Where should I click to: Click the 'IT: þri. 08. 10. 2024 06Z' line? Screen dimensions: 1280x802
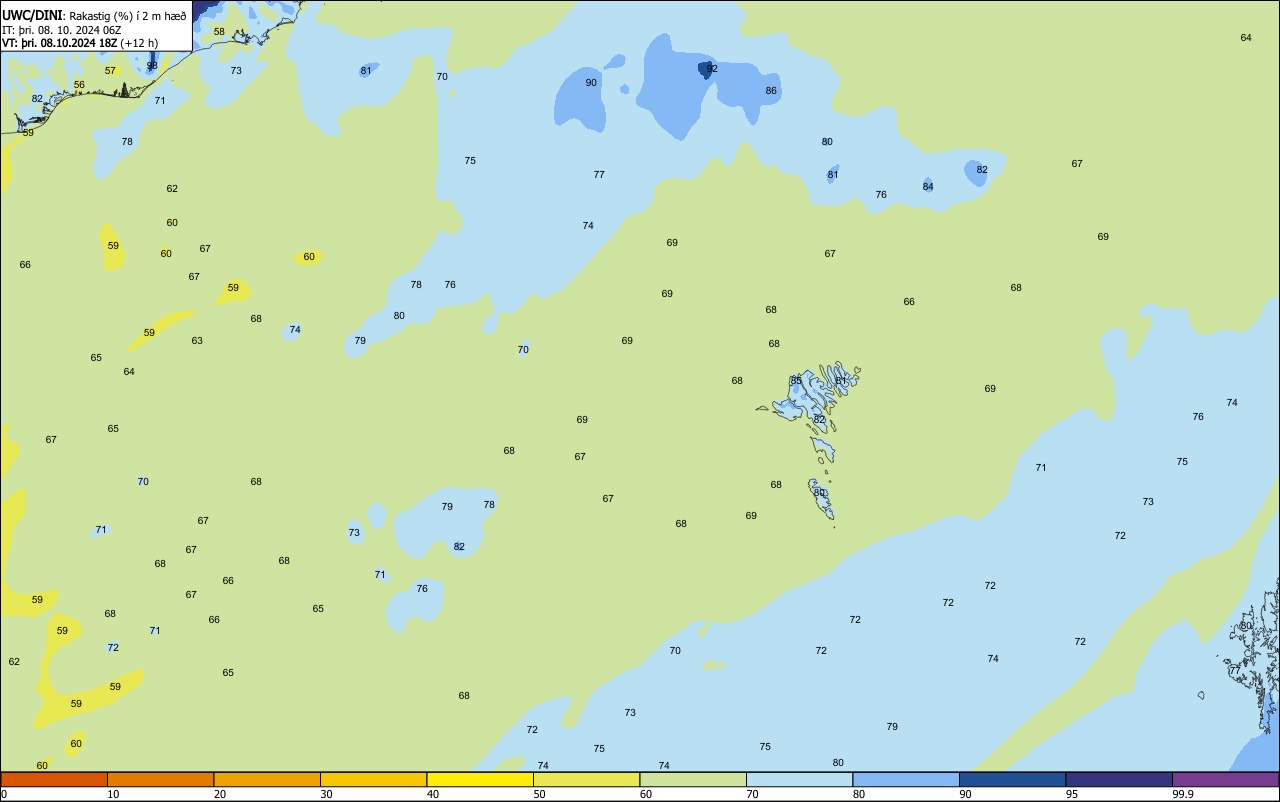(62, 30)
